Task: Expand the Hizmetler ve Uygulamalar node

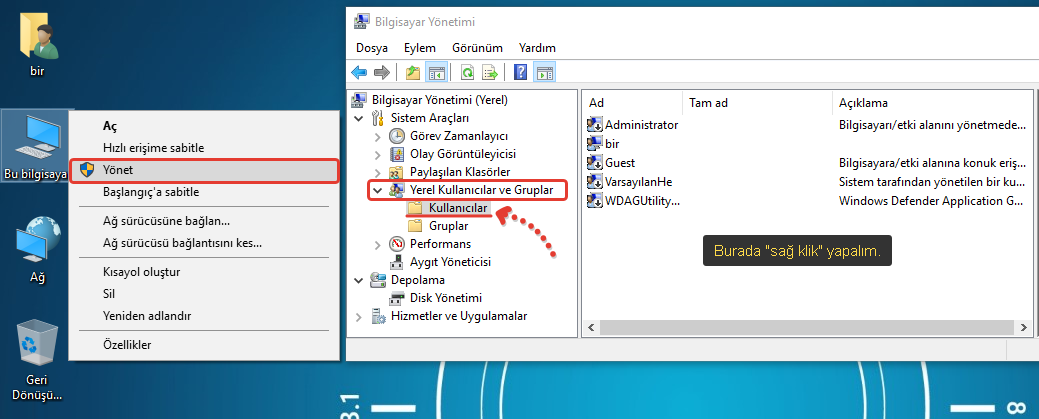Action: tap(361, 317)
